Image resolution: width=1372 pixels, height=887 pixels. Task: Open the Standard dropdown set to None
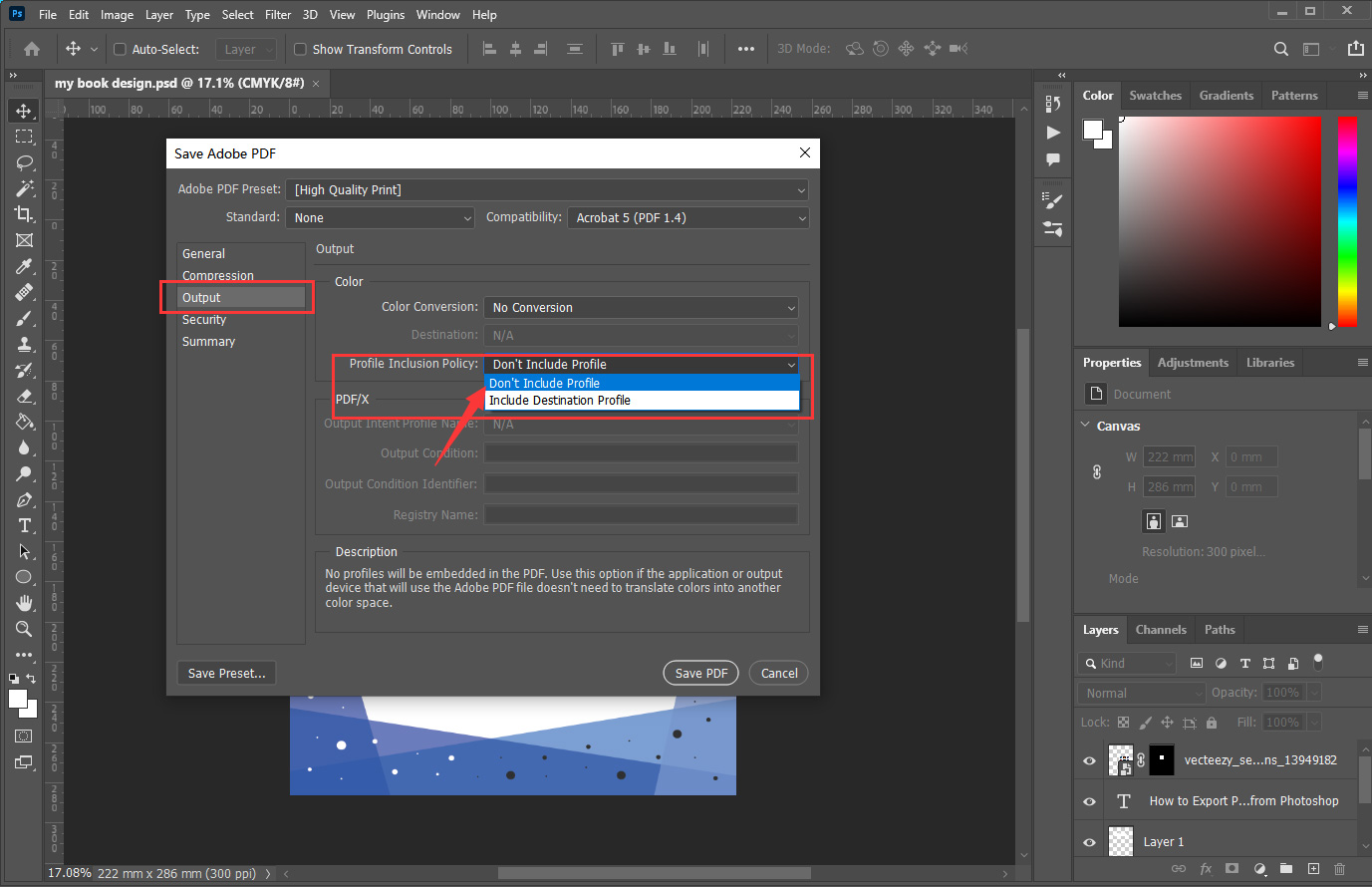(381, 217)
